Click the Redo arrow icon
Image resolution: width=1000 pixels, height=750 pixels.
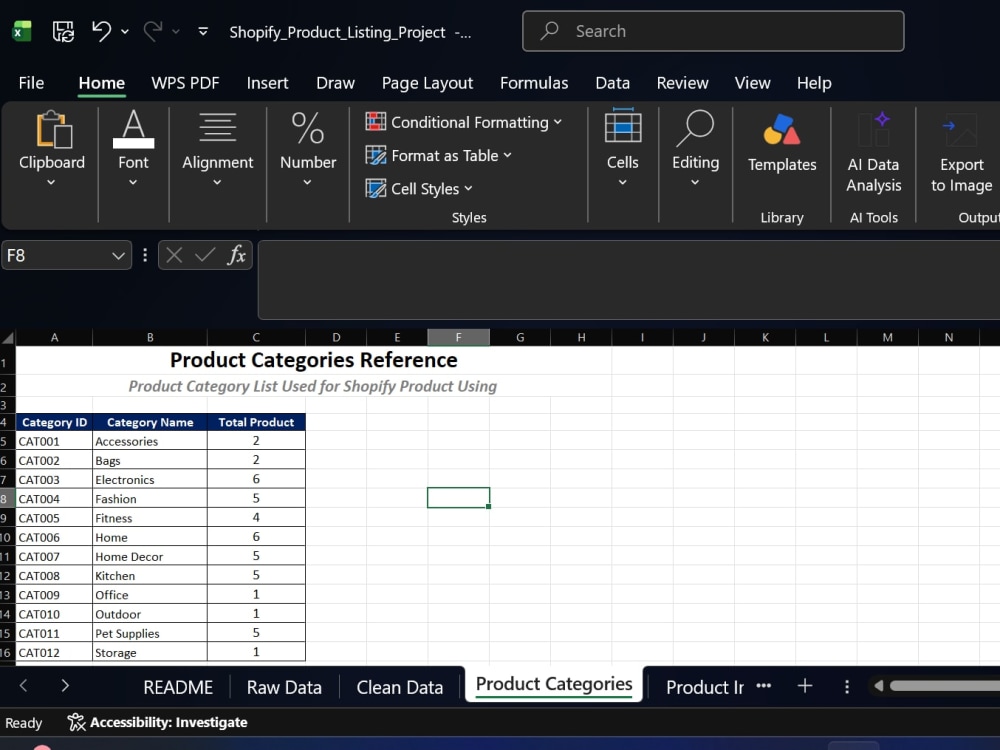(152, 31)
